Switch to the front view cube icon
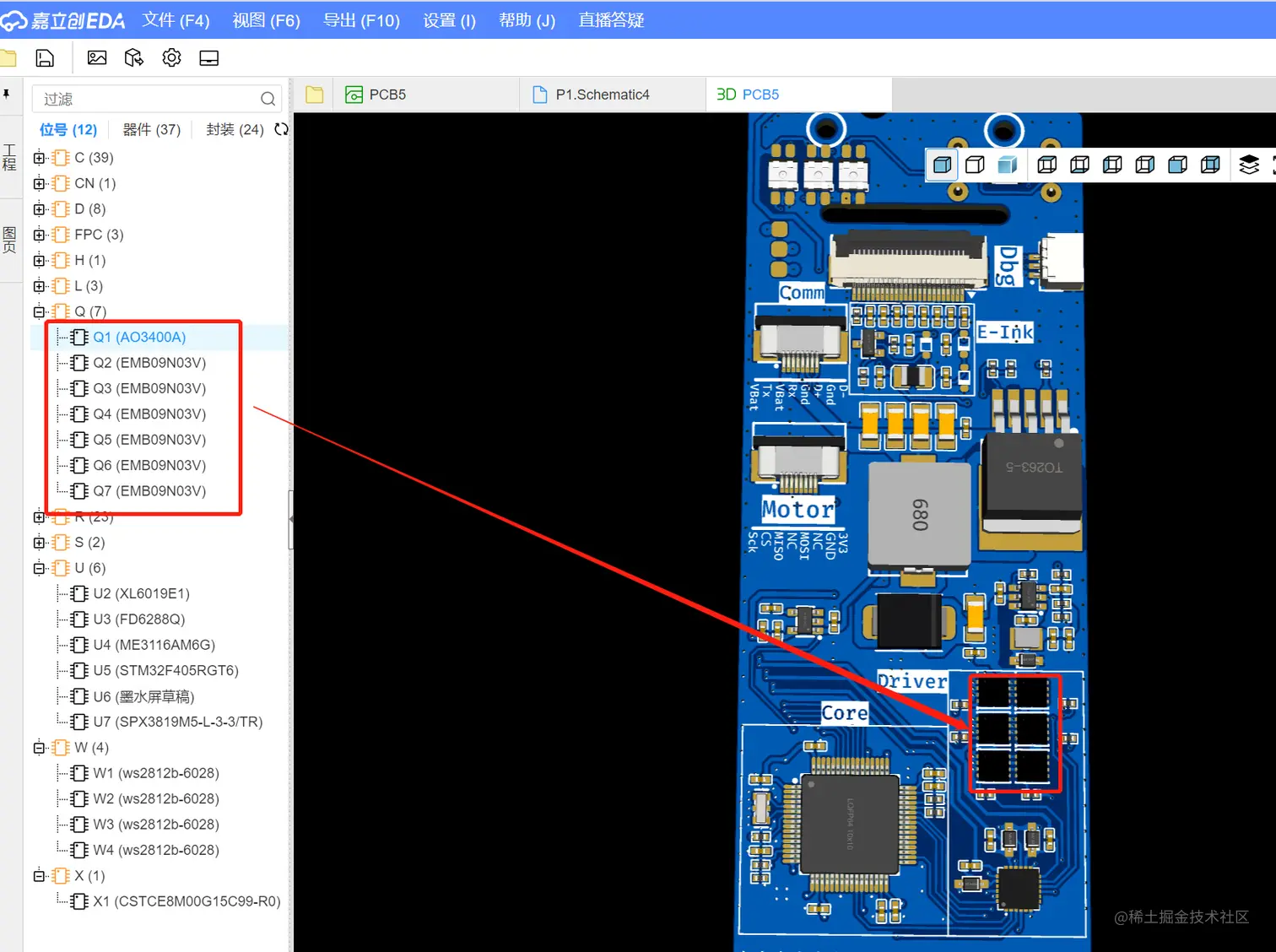Image resolution: width=1276 pixels, height=952 pixels. coord(1178,165)
